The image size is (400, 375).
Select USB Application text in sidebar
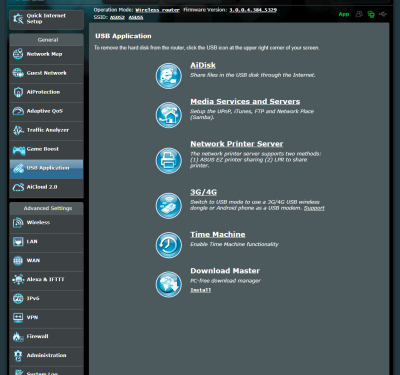(48, 168)
